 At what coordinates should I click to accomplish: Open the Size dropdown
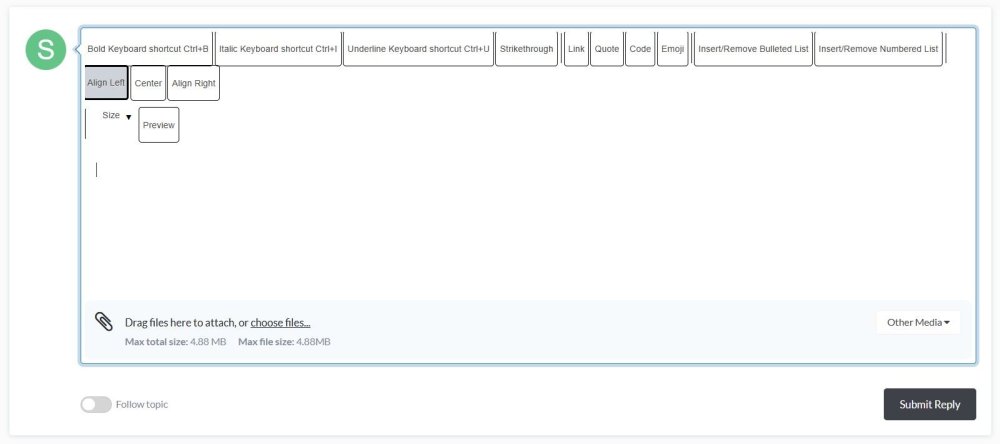coord(116,116)
